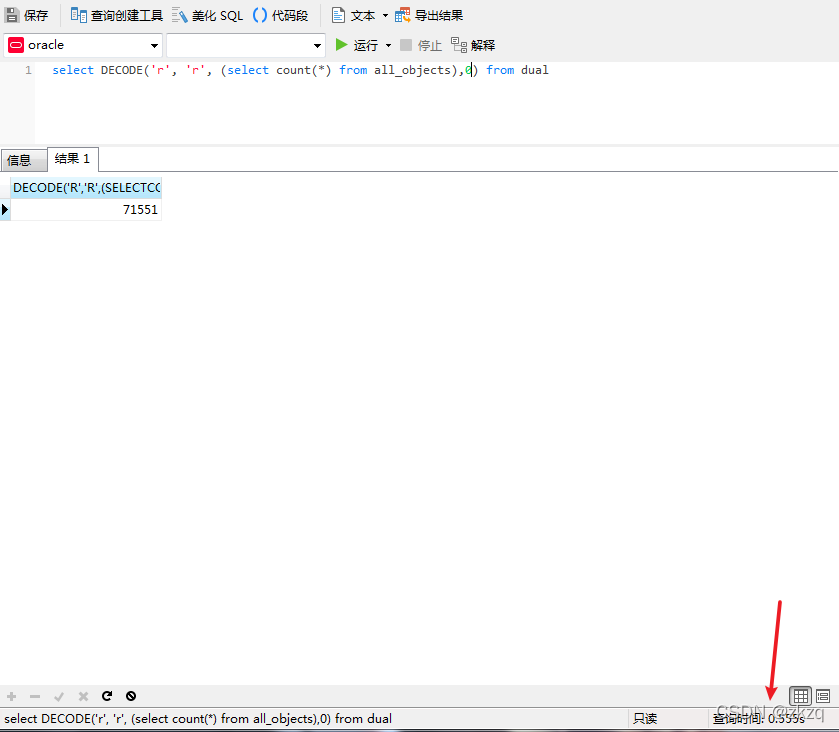
Task: Click the Save (保存) toolbar button
Action: click(x=26, y=16)
